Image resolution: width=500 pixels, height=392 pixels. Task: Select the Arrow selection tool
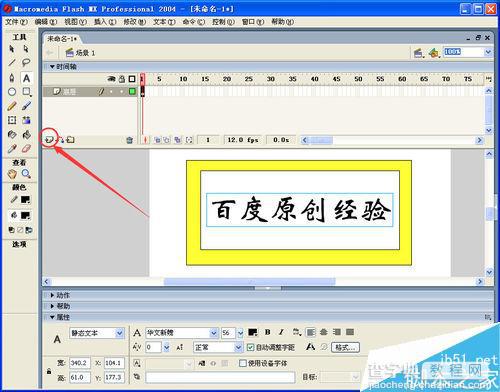point(12,49)
